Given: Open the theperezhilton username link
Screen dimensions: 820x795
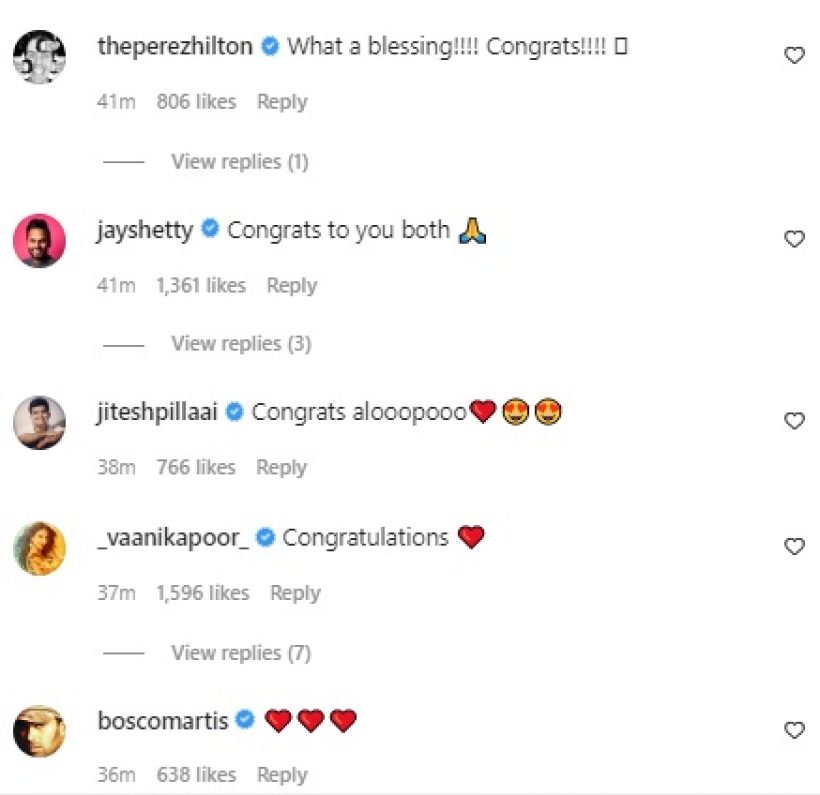Looking at the screenshot, I should (175, 47).
